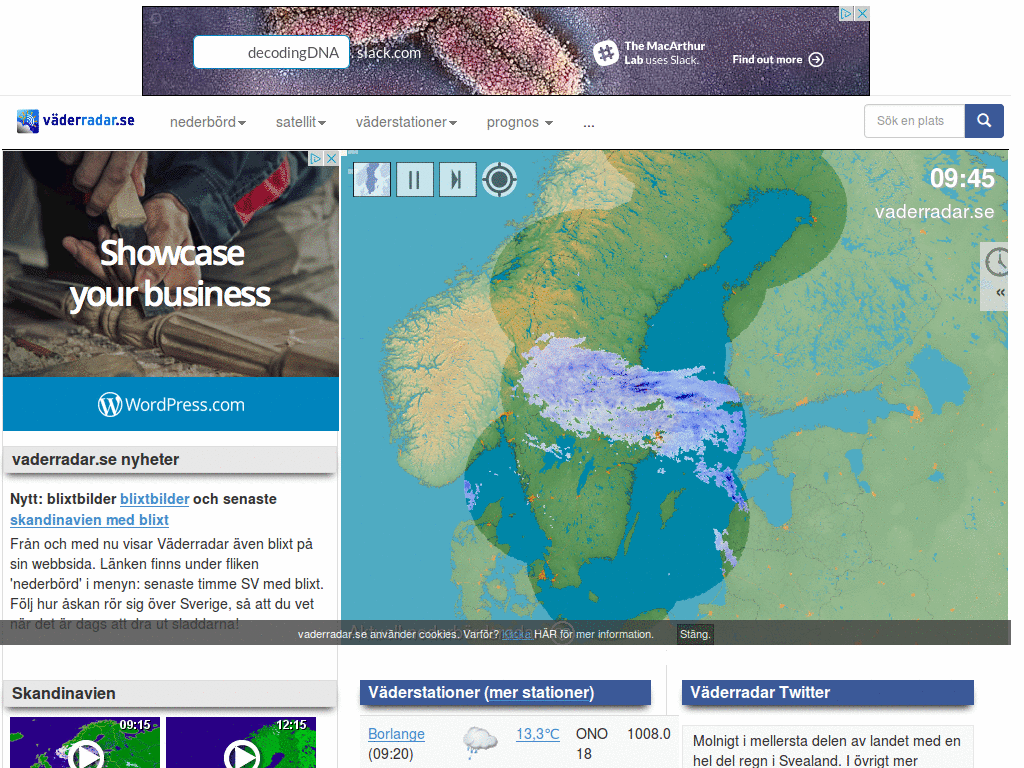Dismiss cookie notice with Stäng
This screenshot has height=768, width=1024.
coord(695,634)
